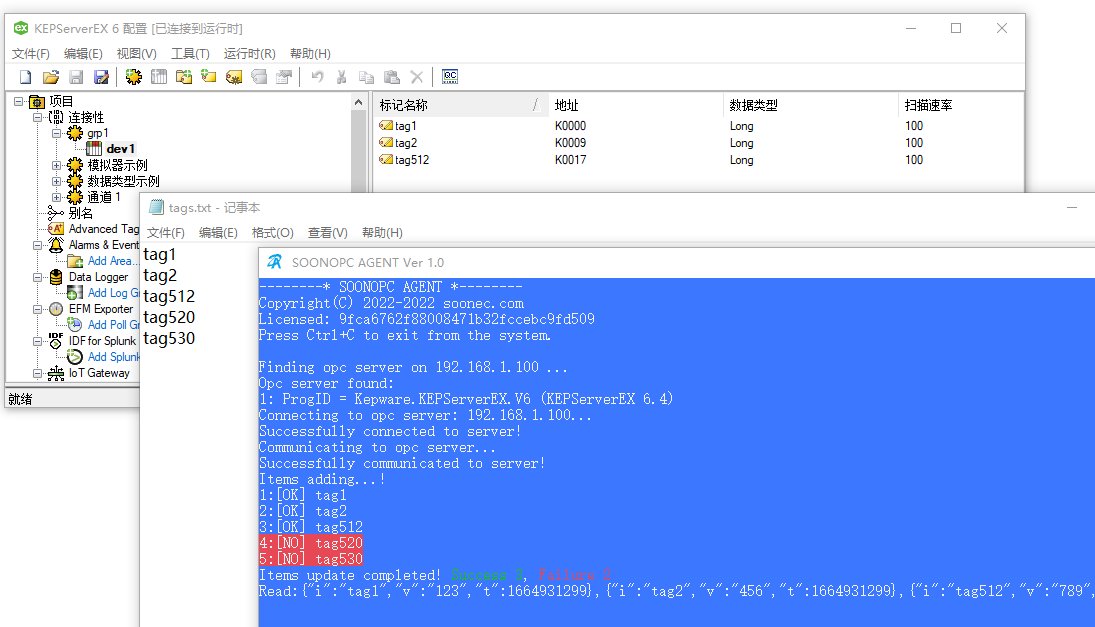Click the Add Log Group link
The image size is (1095, 627).
coord(113,293)
